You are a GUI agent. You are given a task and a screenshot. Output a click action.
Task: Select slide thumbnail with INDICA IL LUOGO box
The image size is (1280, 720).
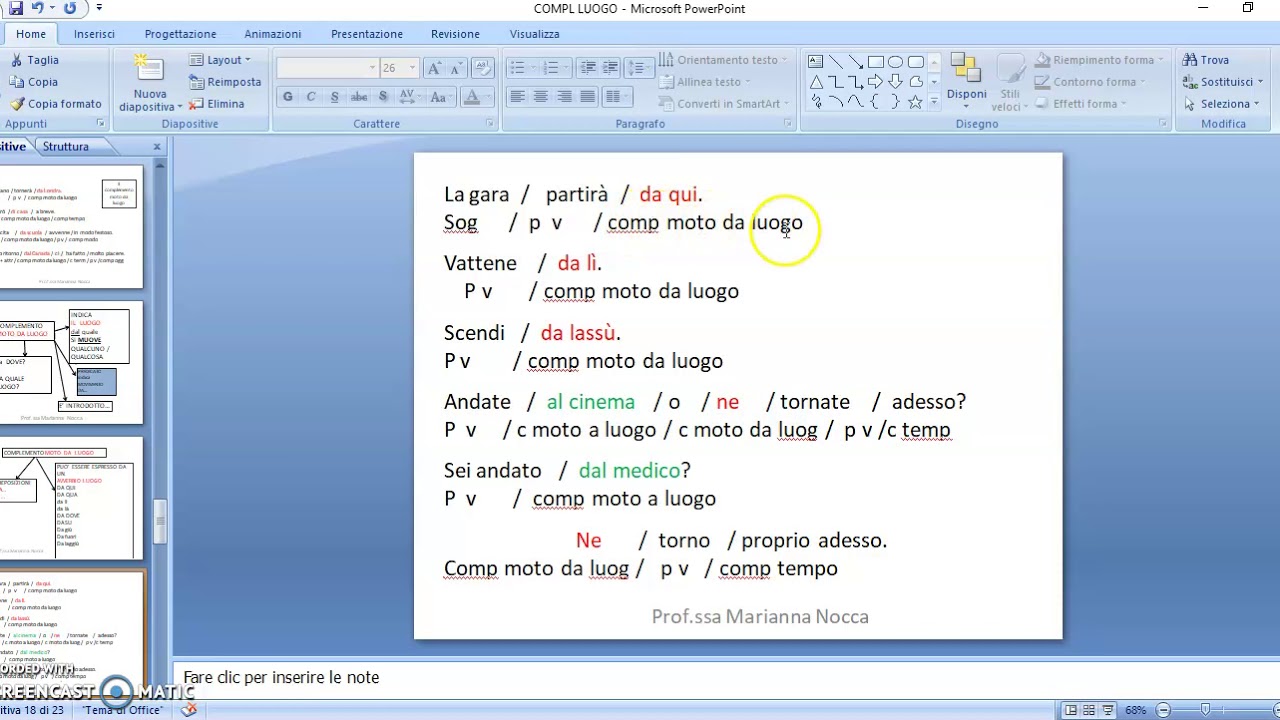click(x=71, y=363)
